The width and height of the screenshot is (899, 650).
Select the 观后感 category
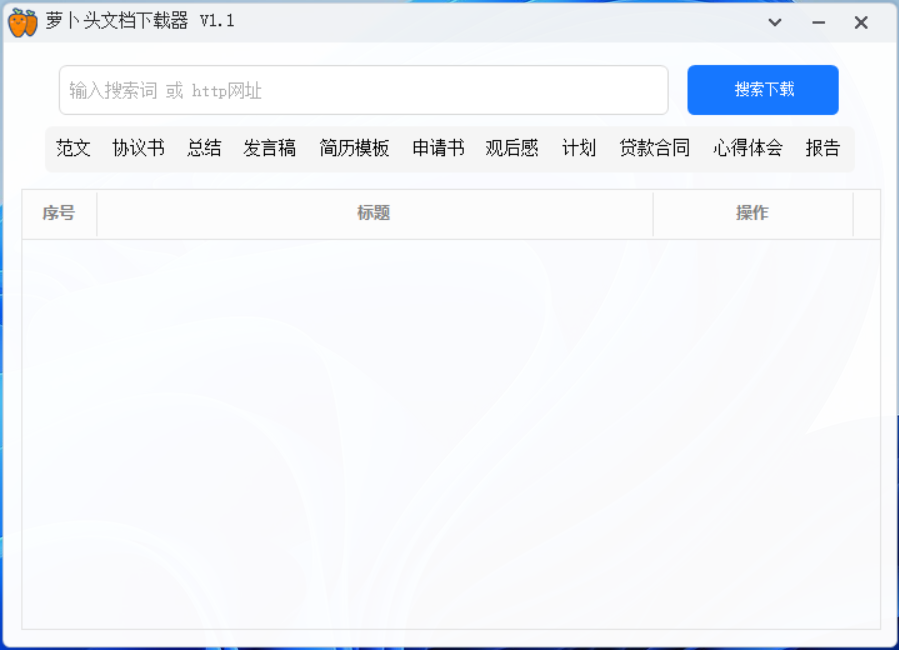tap(511, 147)
